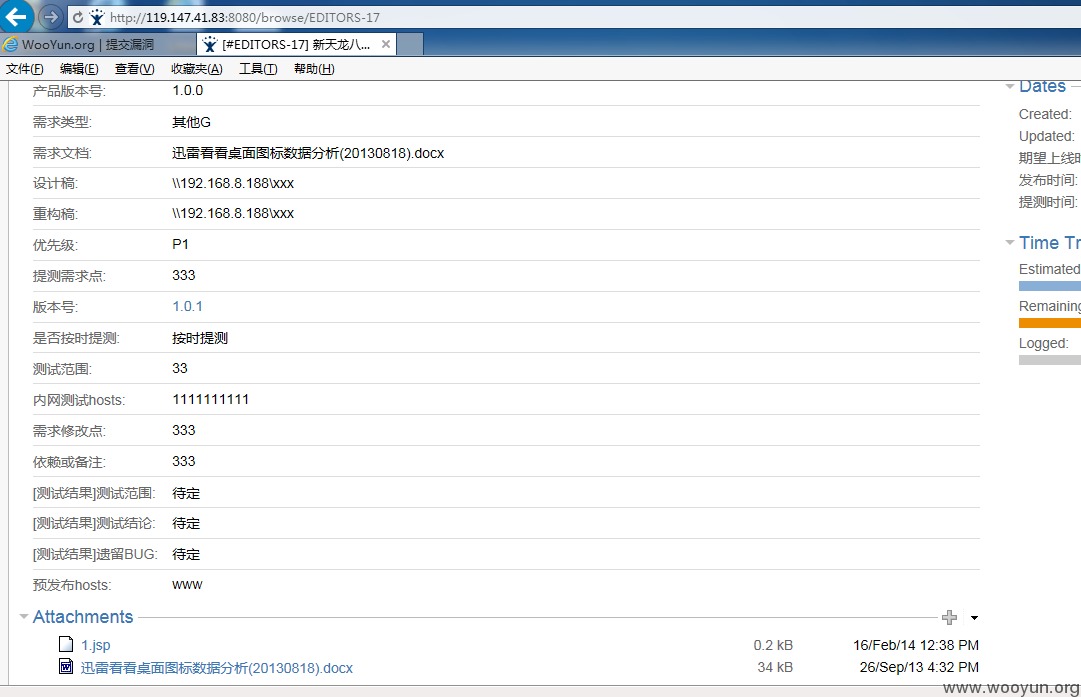This screenshot has height=697, width=1081.
Task: Click the browser back arrow button
Action: pyautogui.click(x=16, y=16)
